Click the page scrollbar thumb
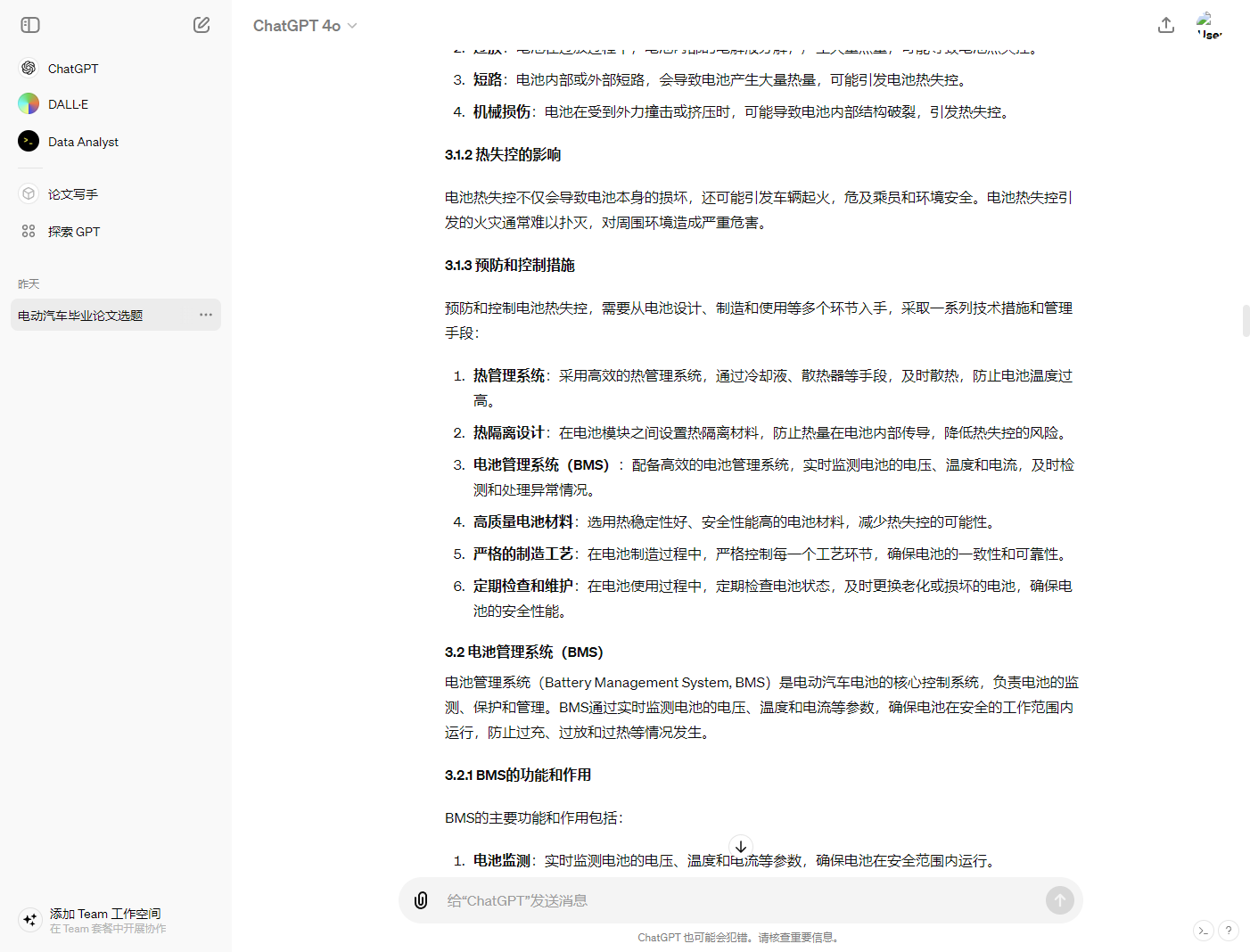 coord(1246,321)
